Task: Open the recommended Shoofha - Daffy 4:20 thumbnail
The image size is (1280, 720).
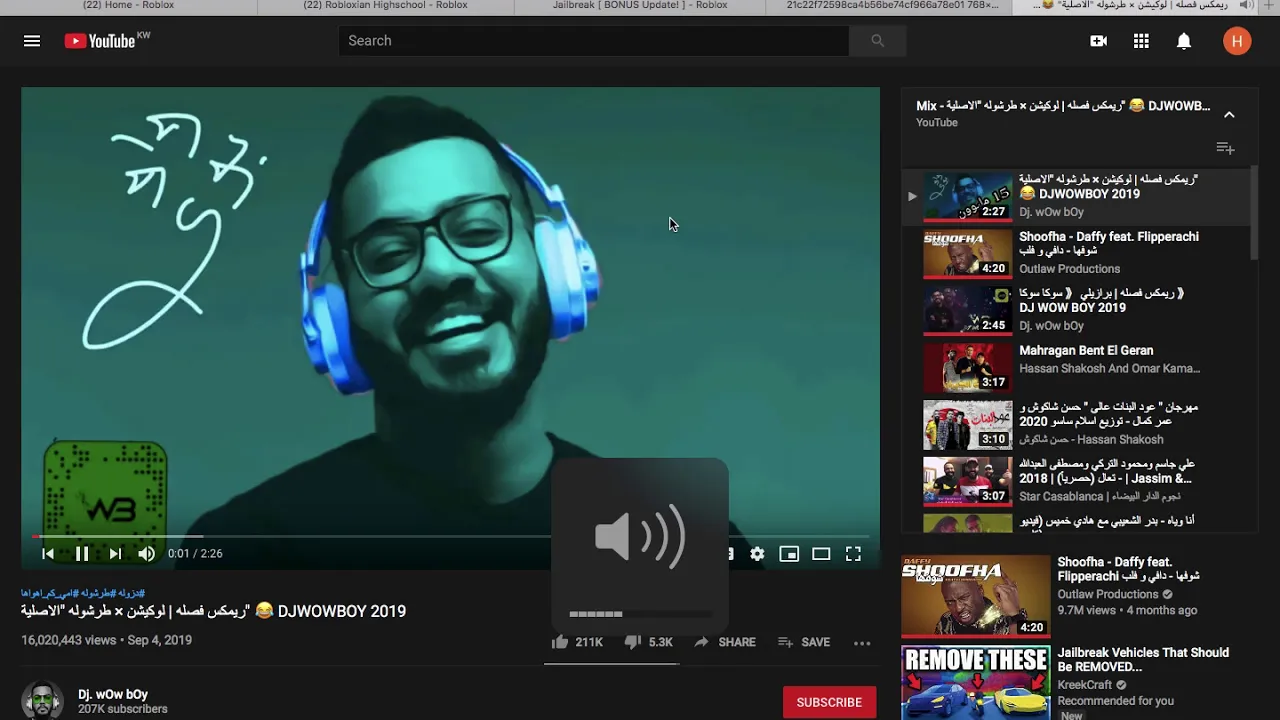Action: (x=975, y=596)
